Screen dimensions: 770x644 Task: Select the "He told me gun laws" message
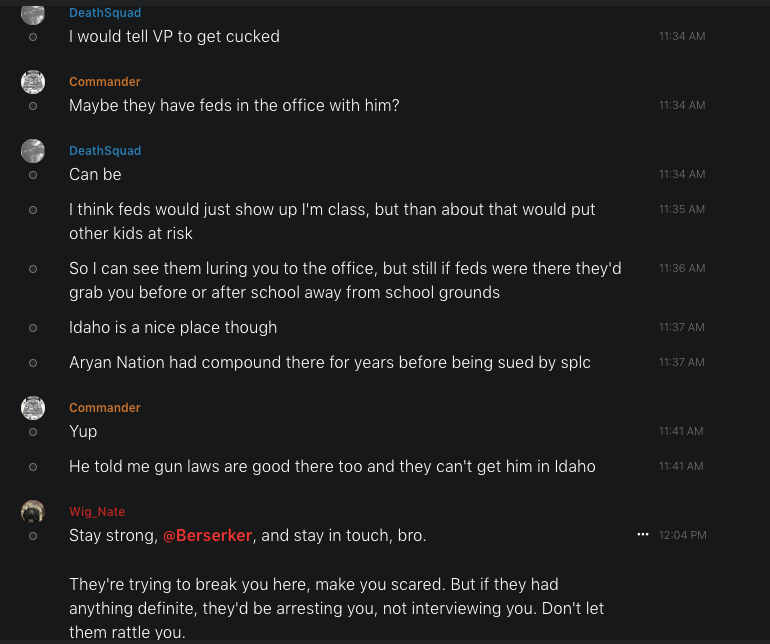[332, 466]
